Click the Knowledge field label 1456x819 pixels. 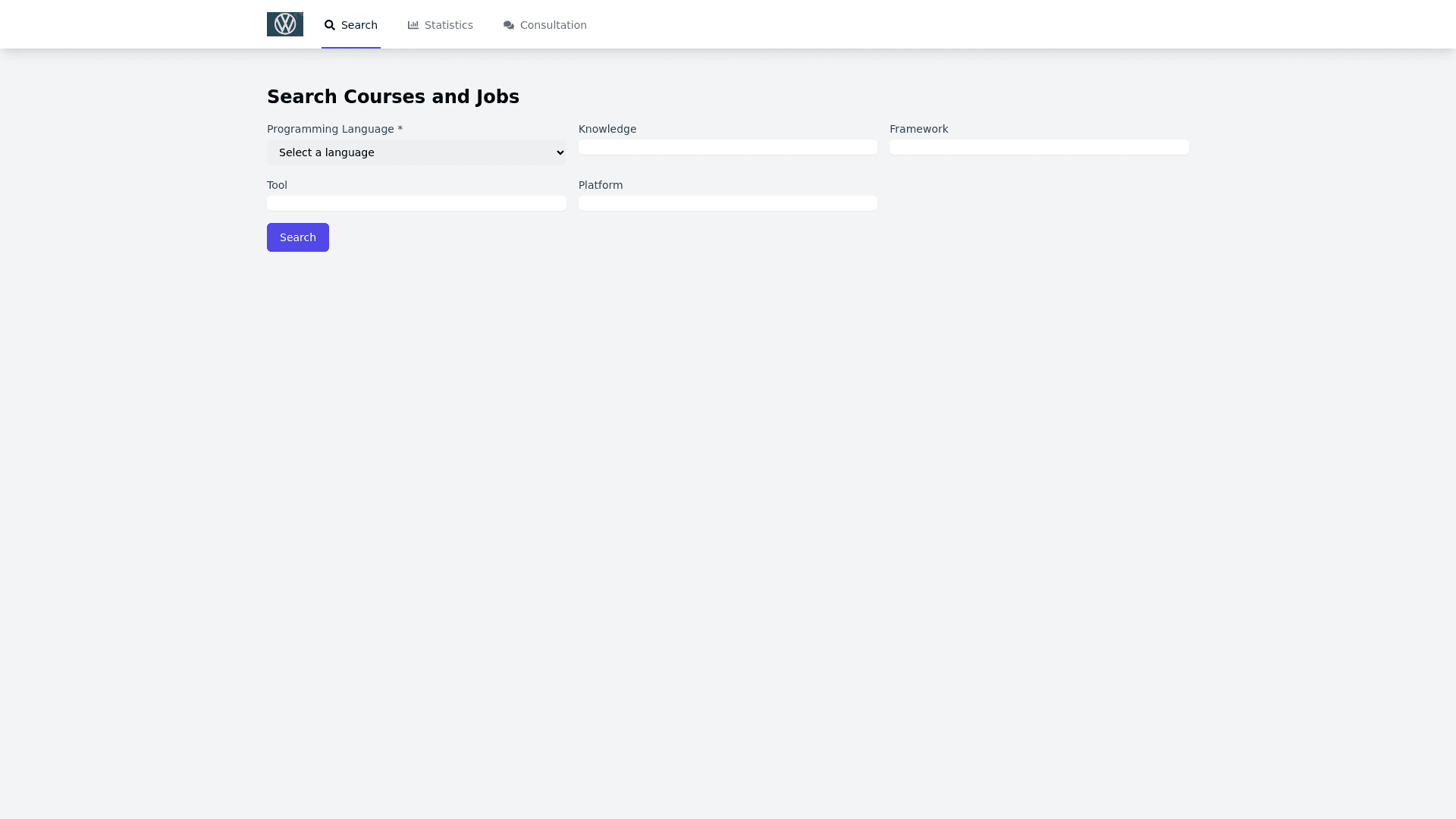coord(607,129)
